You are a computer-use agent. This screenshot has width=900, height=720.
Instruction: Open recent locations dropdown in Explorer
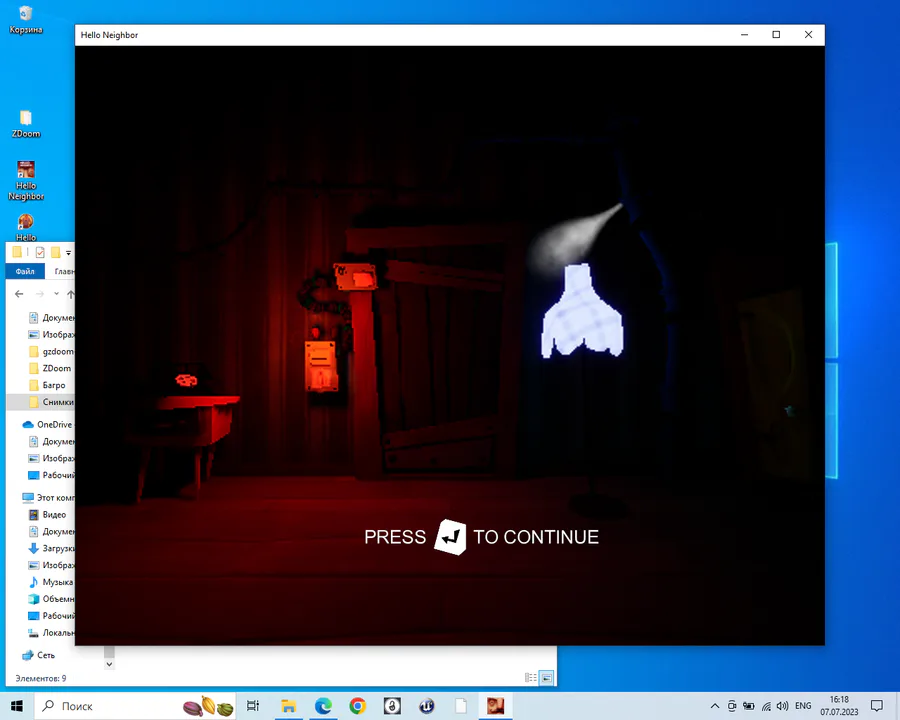[56, 294]
